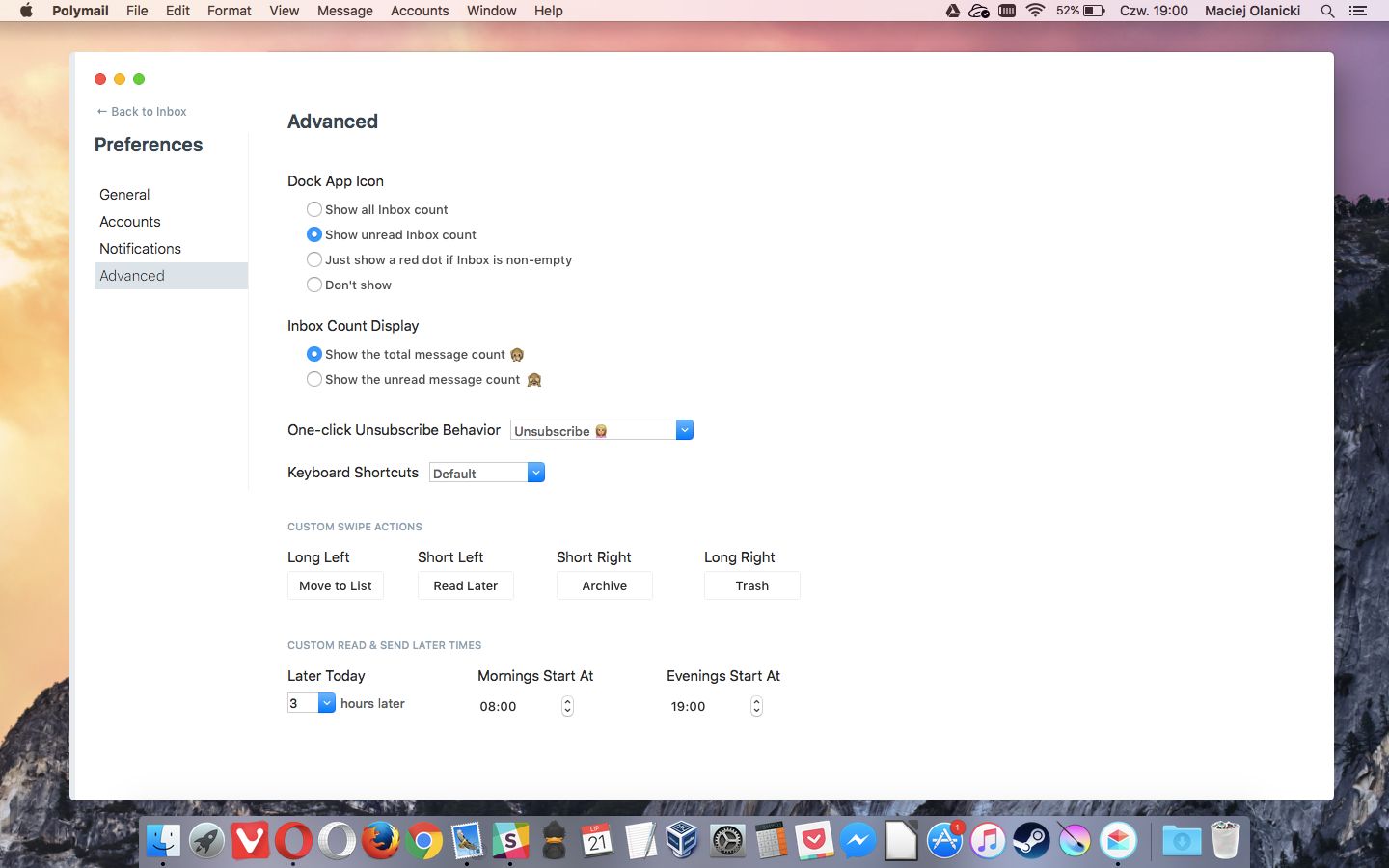Open the Window menu
The width and height of the screenshot is (1389, 868).
tap(492, 11)
